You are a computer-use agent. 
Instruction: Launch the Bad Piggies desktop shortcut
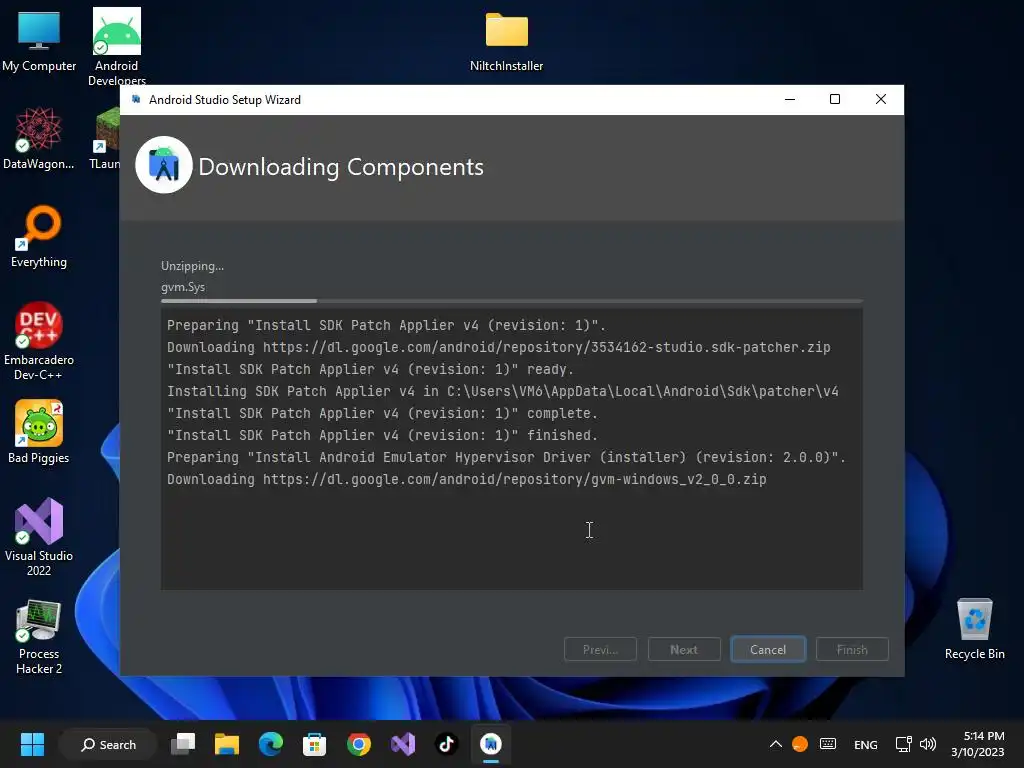[39, 432]
